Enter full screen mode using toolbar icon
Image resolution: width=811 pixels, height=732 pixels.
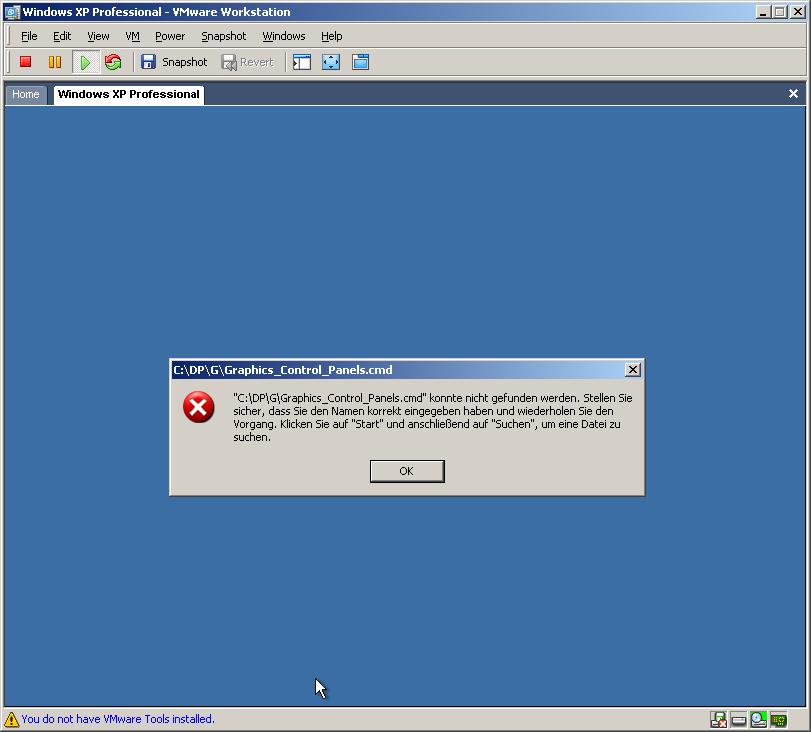331,62
